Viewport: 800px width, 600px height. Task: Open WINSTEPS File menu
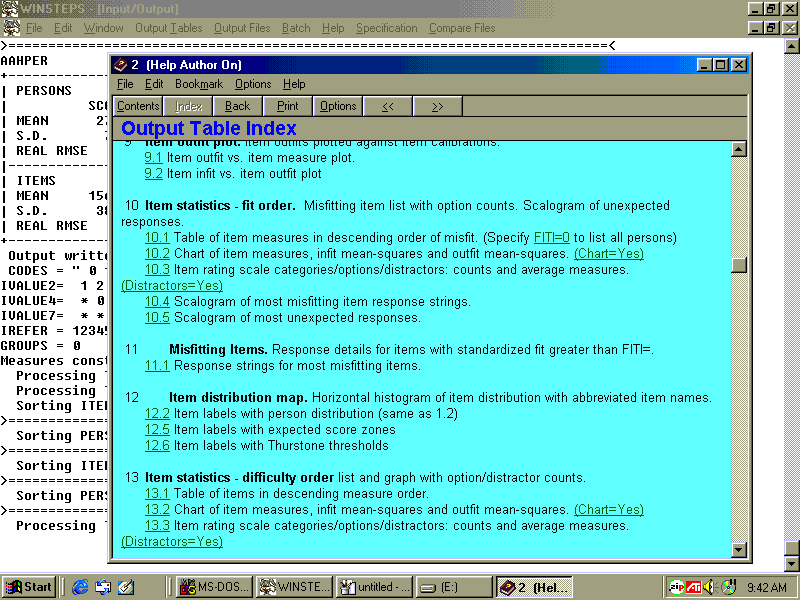pyautogui.click(x=34, y=28)
